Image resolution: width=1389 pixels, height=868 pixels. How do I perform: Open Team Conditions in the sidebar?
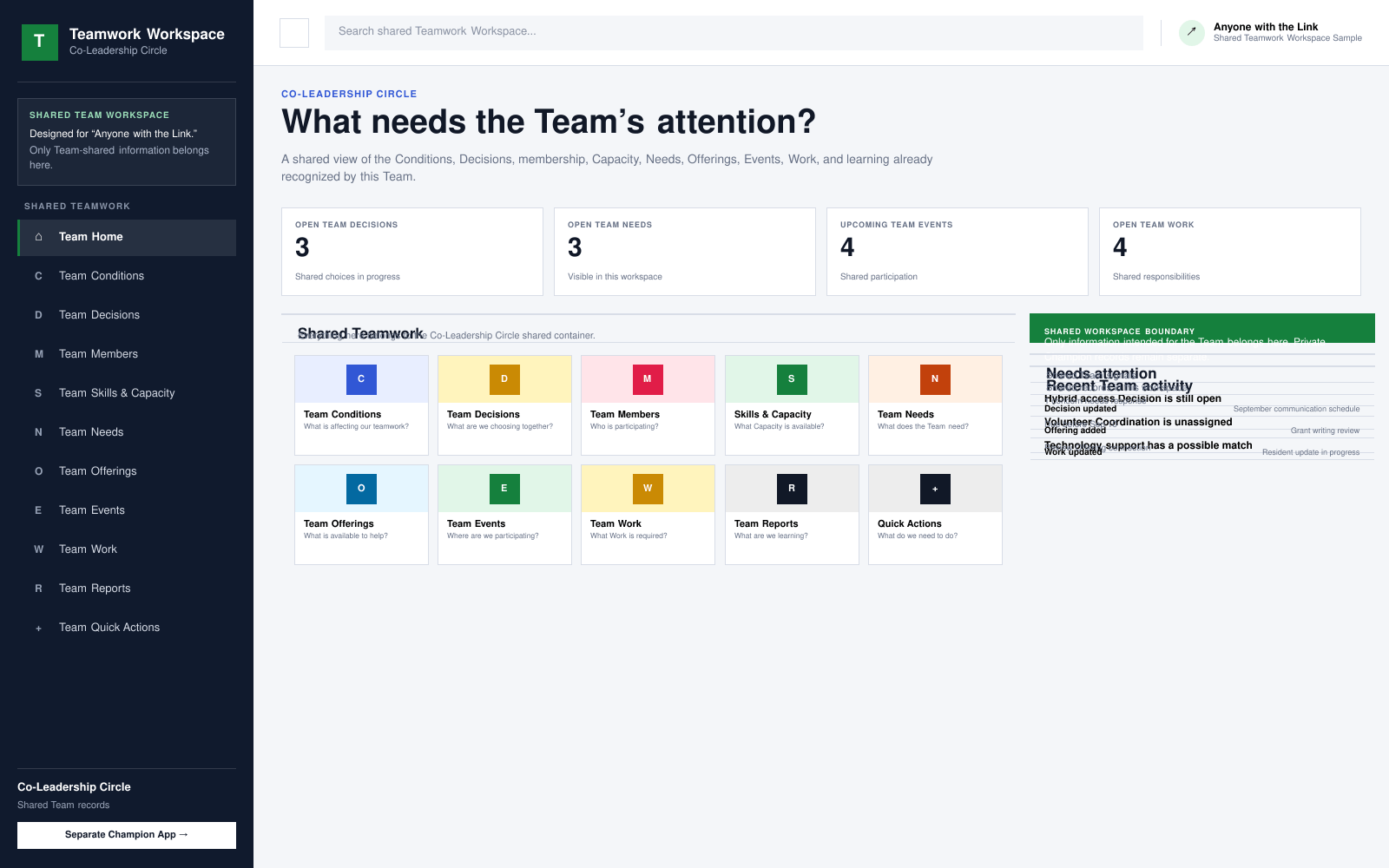127,276
